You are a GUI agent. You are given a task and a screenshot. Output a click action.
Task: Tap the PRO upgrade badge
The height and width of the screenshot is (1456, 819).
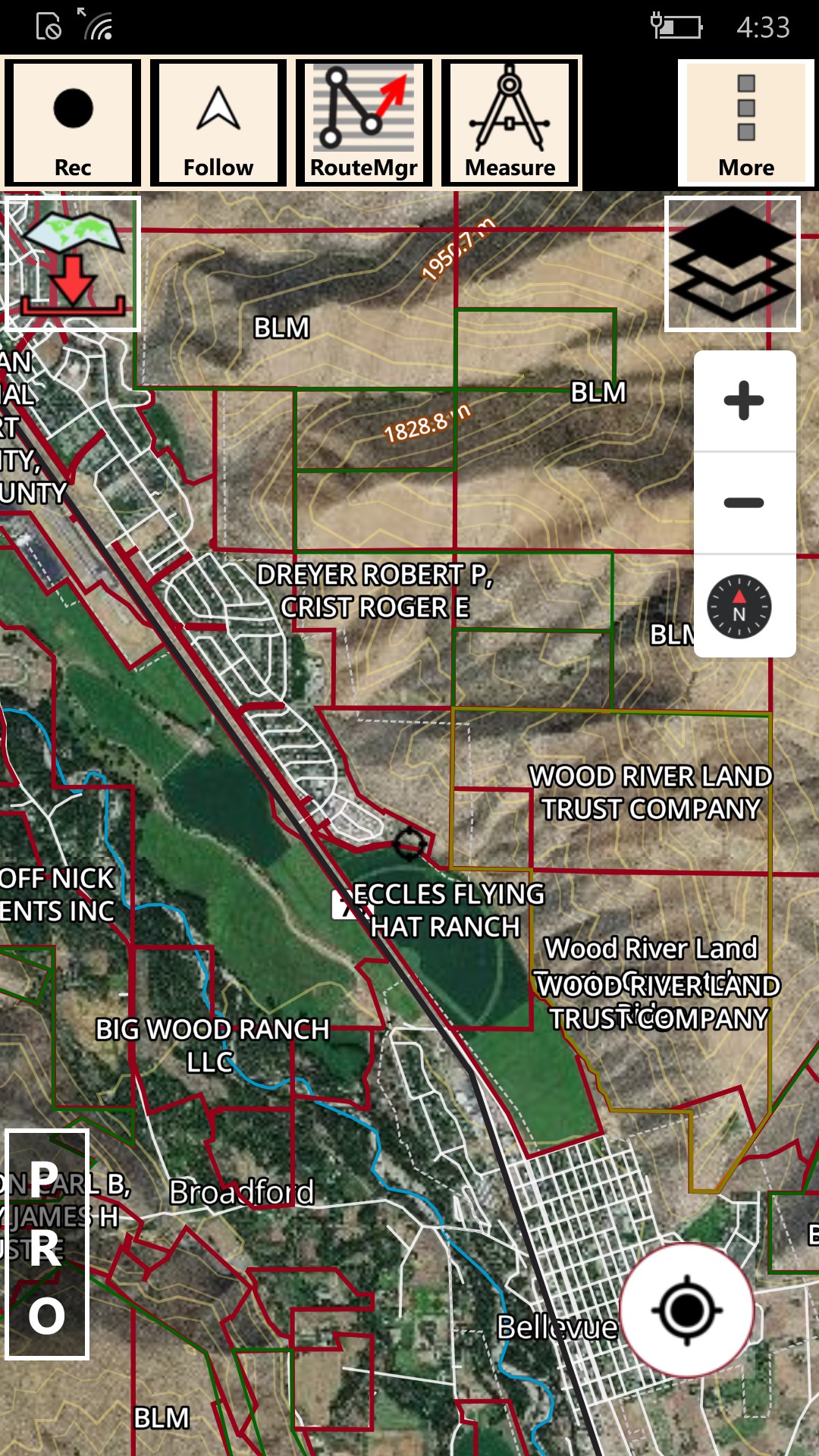pyautogui.click(x=47, y=1244)
